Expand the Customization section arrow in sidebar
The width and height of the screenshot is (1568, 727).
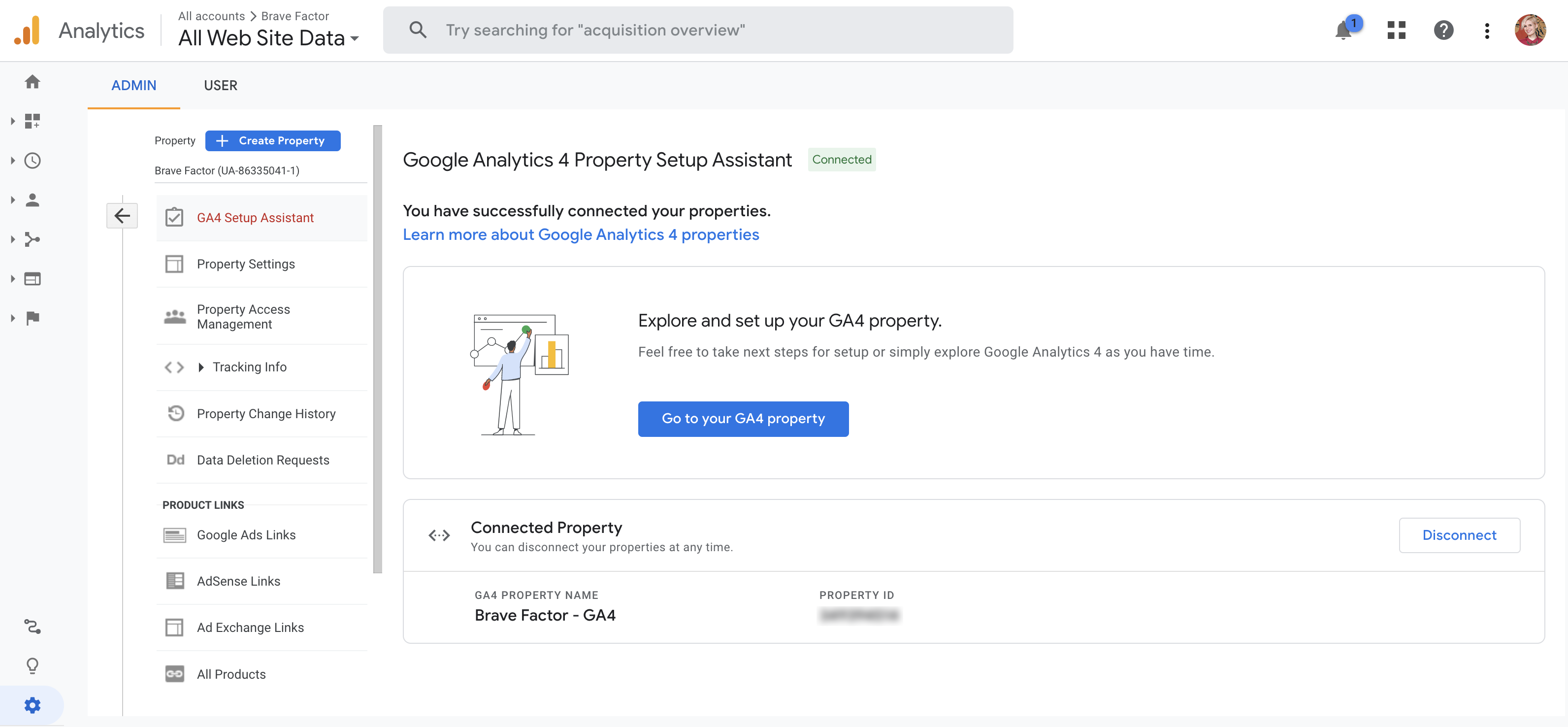(13, 121)
